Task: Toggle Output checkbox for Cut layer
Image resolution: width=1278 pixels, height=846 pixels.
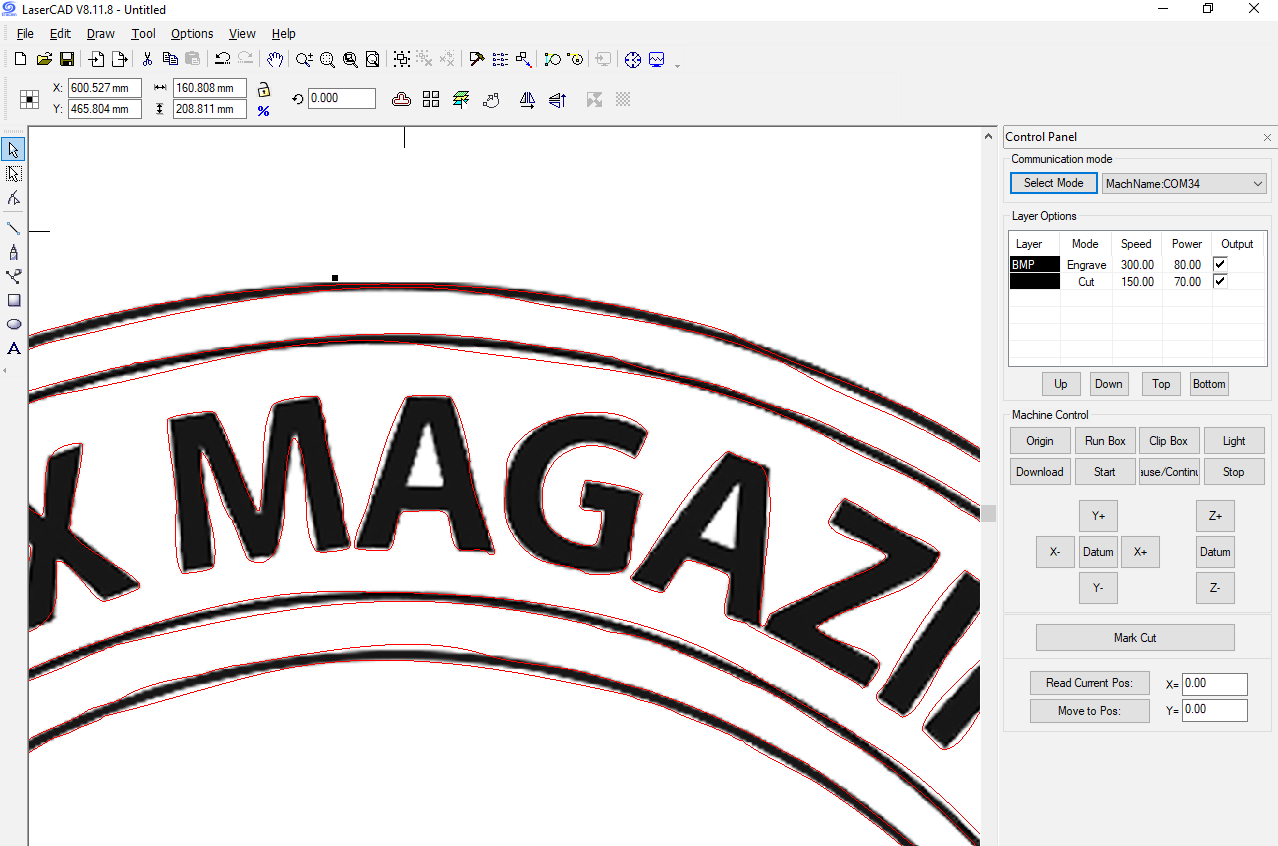Action: tap(1219, 282)
